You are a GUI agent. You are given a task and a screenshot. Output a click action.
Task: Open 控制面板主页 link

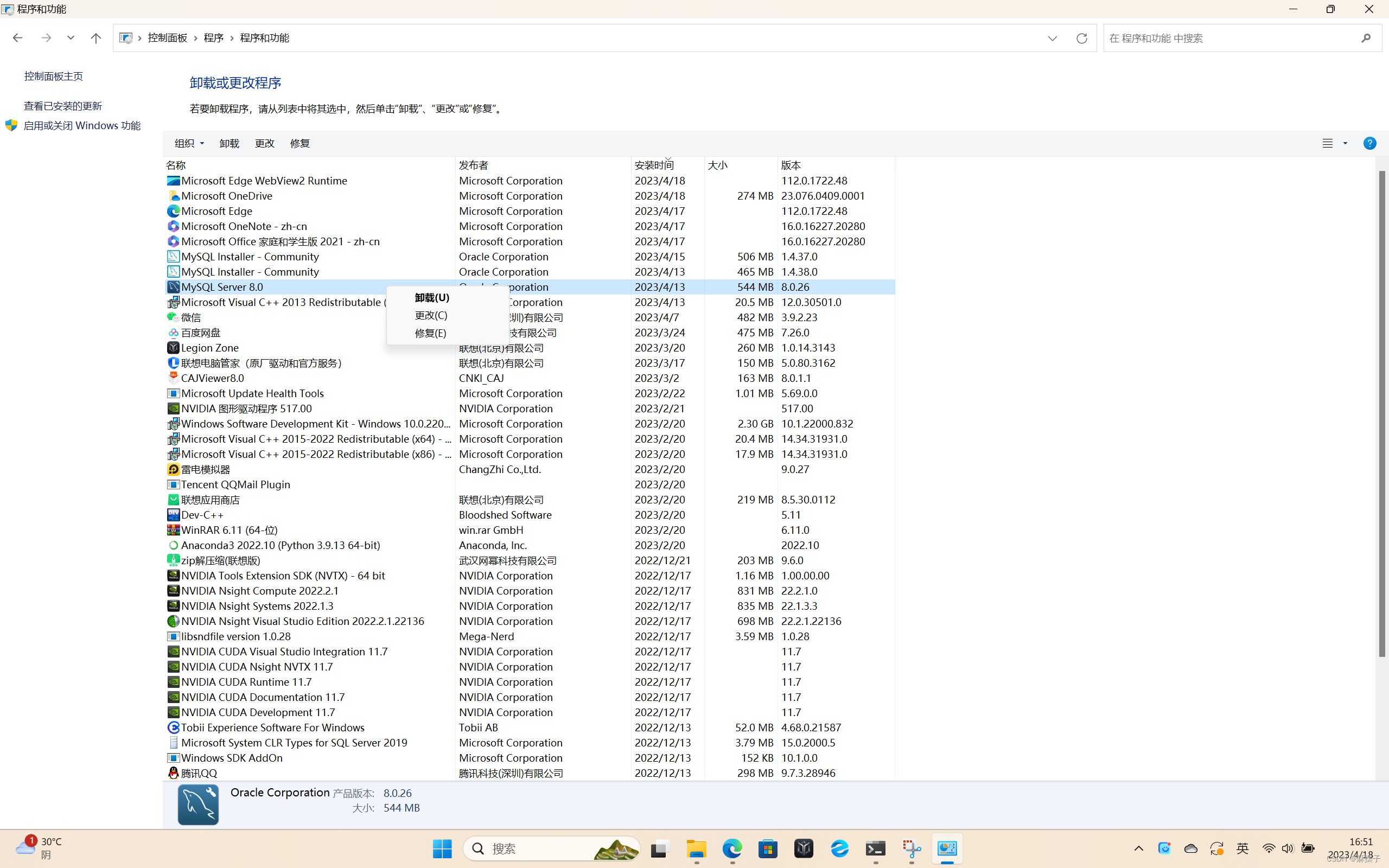(53, 76)
